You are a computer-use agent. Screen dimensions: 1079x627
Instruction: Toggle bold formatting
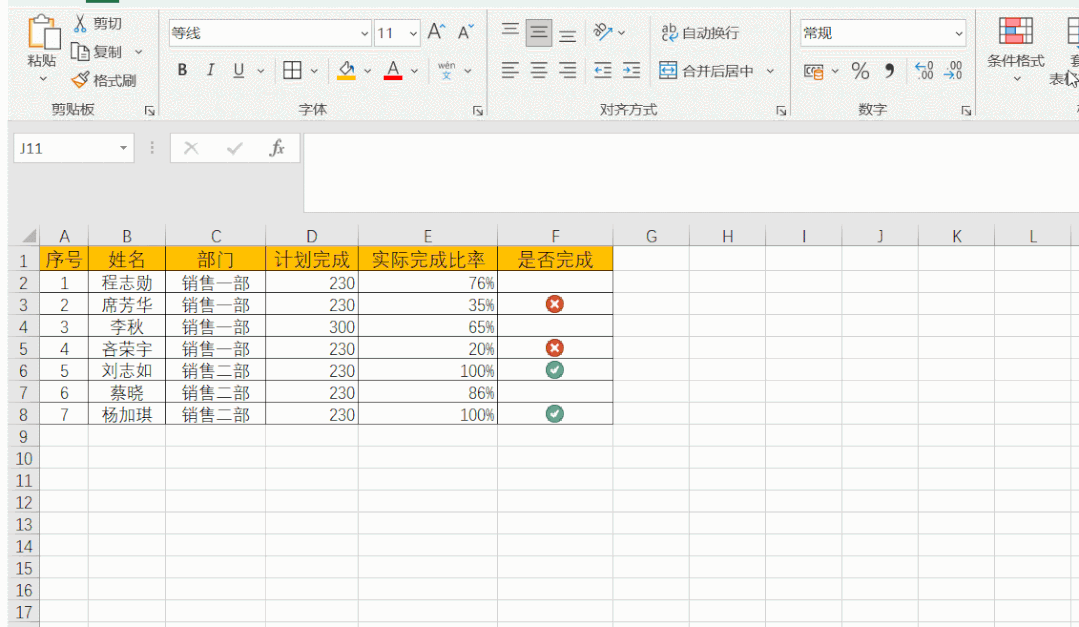182,70
